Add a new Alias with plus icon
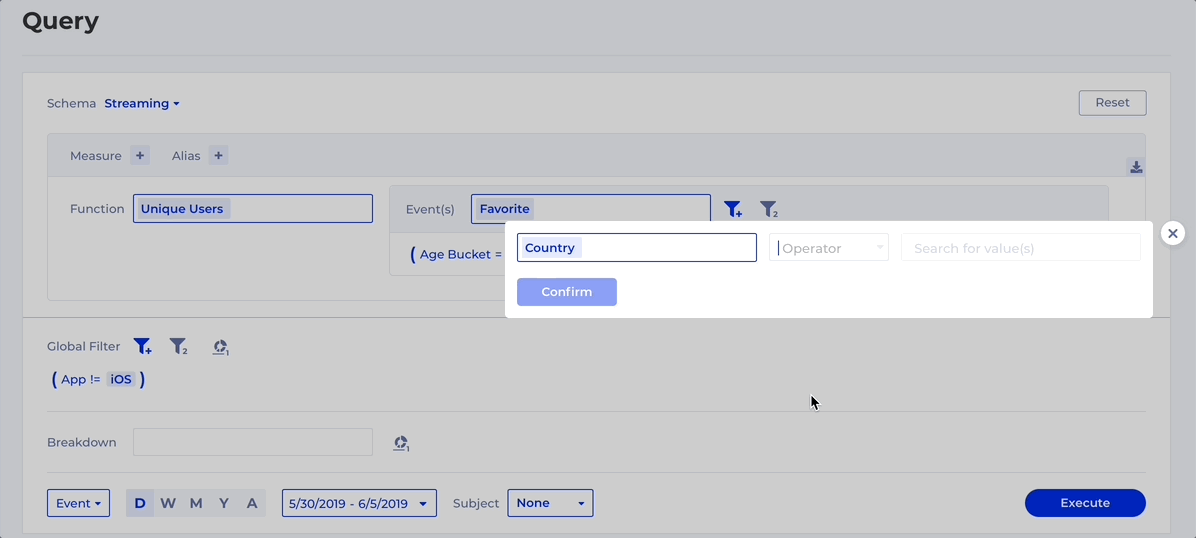1196x538 pixels. coord(218,156)
